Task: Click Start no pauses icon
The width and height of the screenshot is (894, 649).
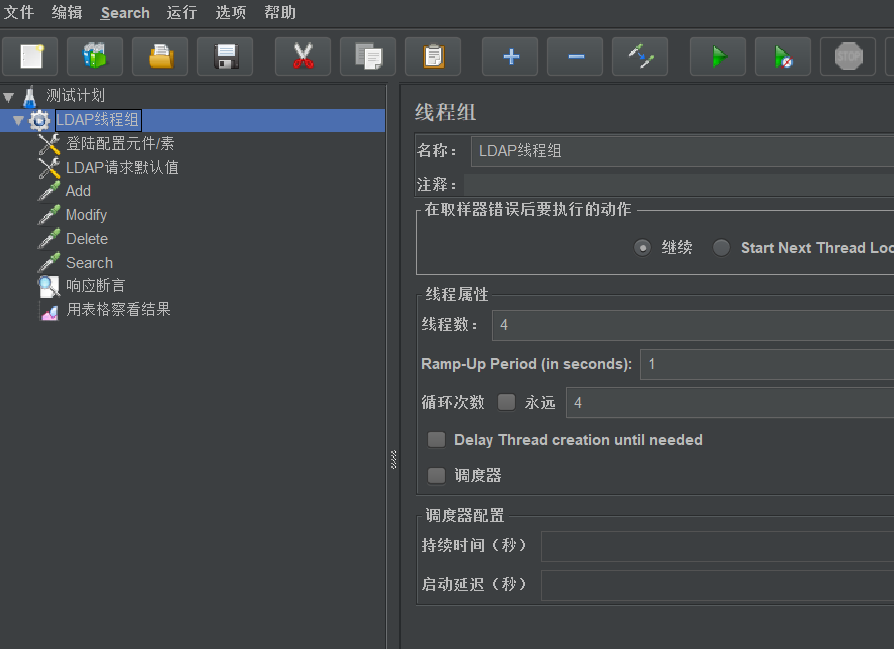Action: point(783,56)
